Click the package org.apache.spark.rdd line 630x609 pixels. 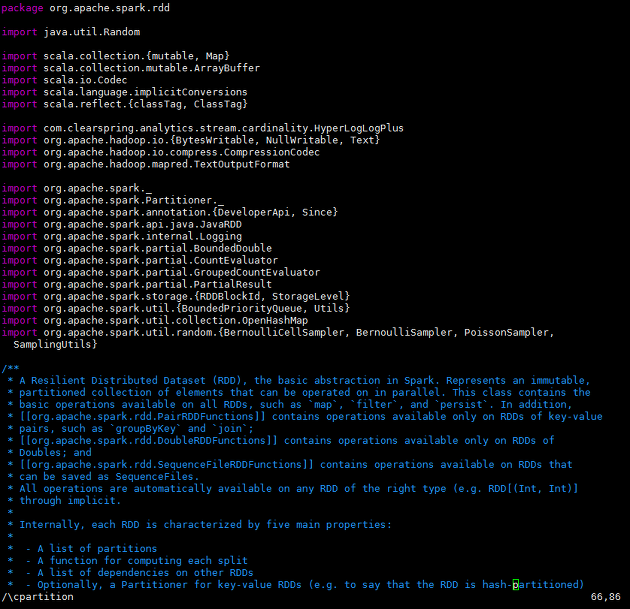[86, 8]
